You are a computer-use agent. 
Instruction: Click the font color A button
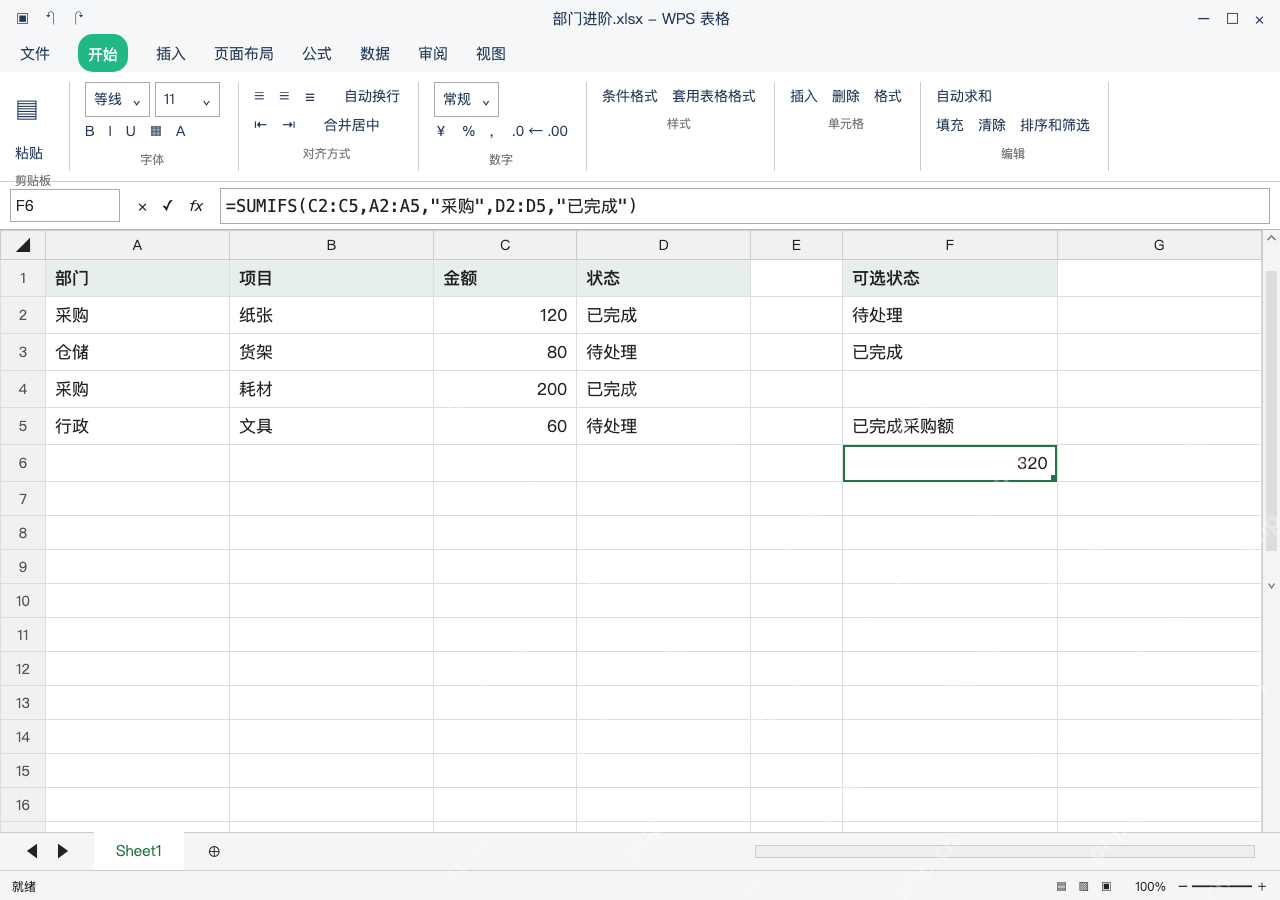181,131
